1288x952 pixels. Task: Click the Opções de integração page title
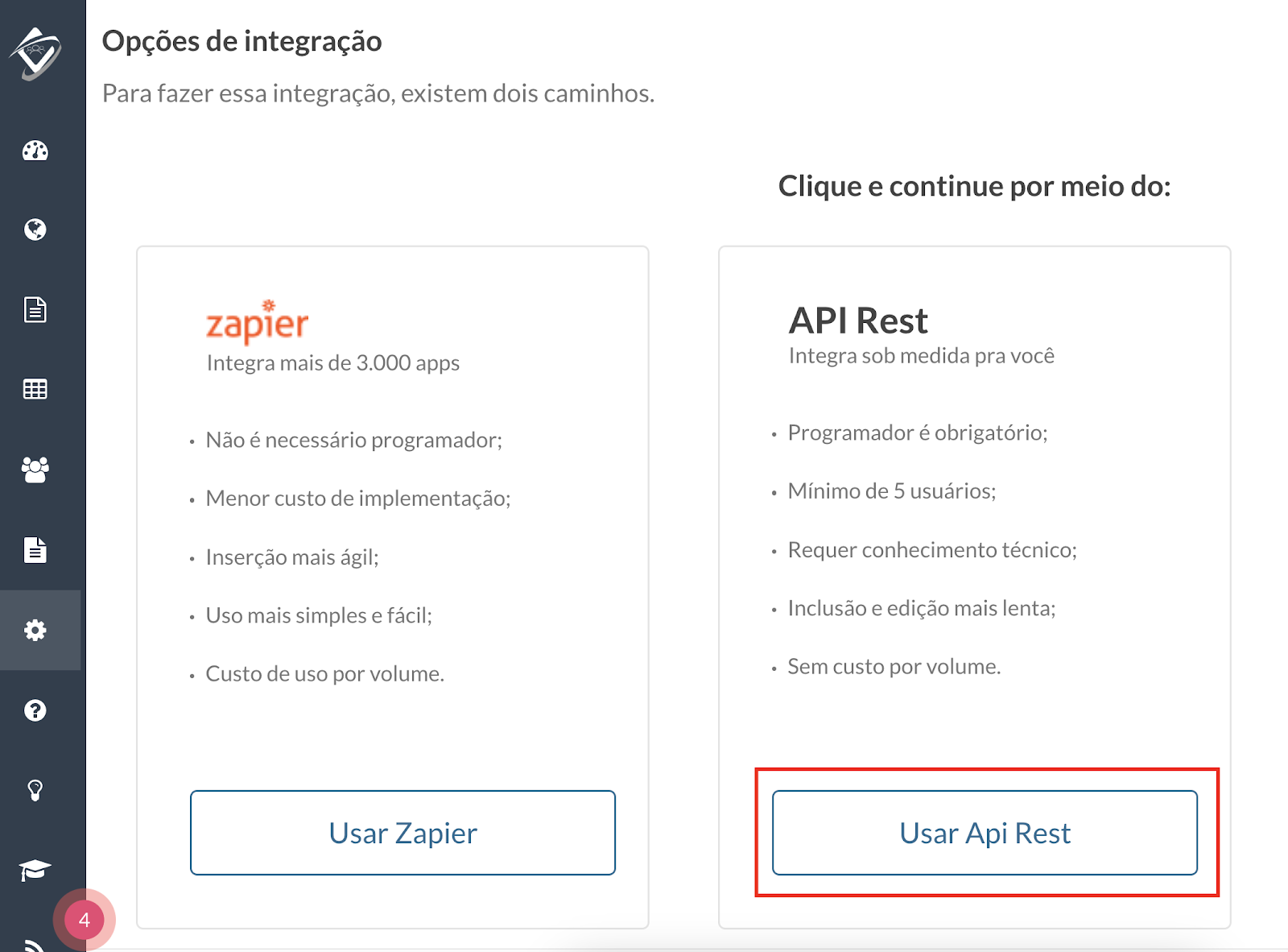click(x=242, y=41)
